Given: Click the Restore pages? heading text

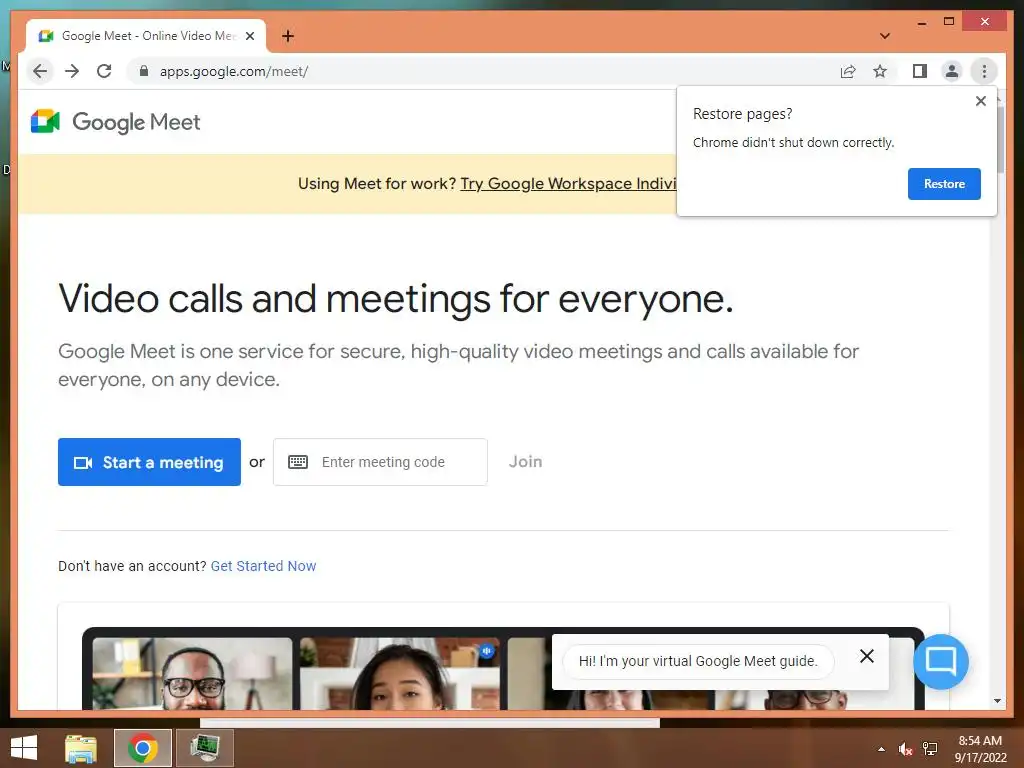Looking at the screenshot, I should [x=743, y=114].
